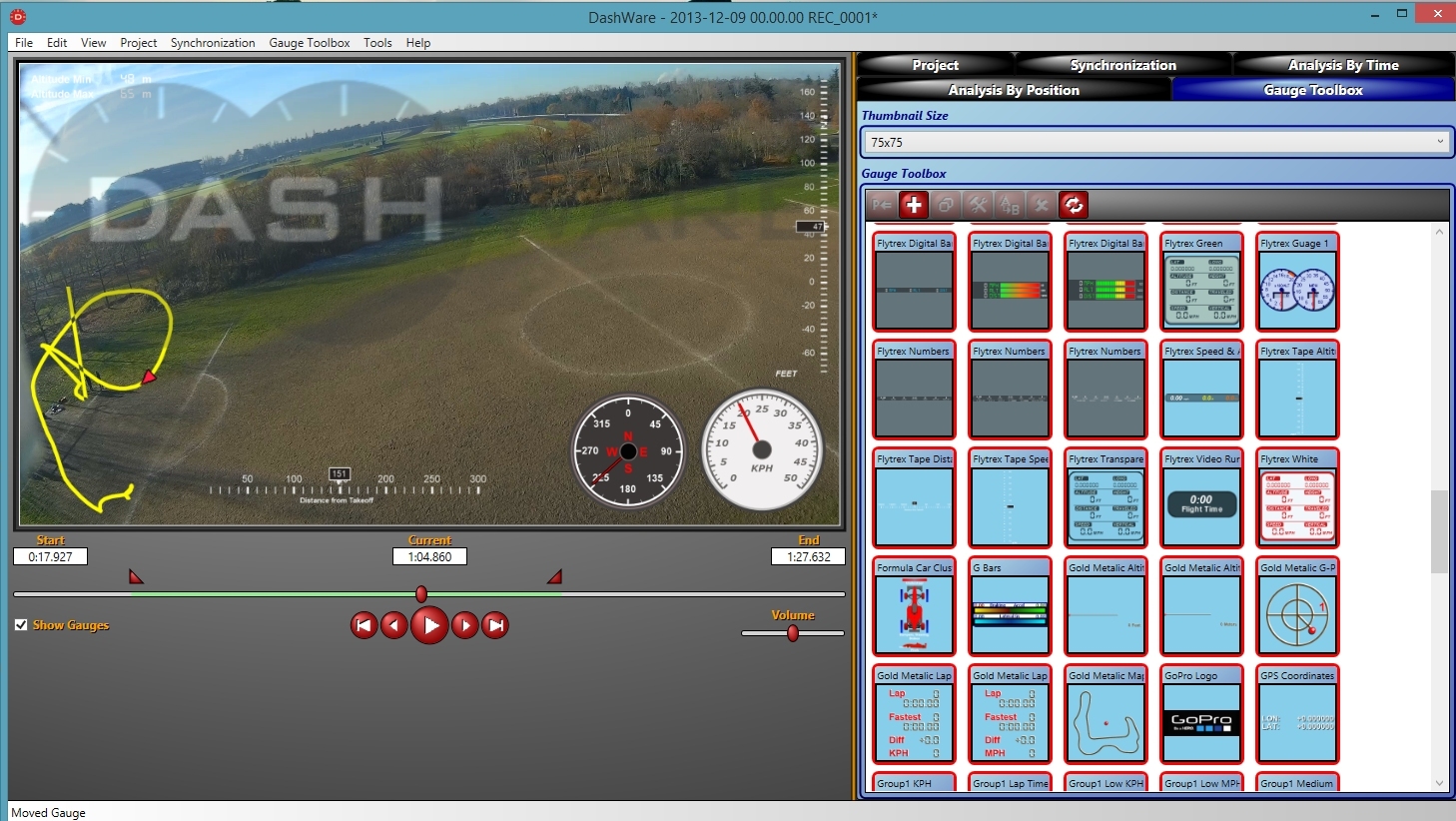This screenshot has width=1456, height=821.
Task: Select the Gold Metalic G-P radar thumbnail
Action: pos(1297,606)
